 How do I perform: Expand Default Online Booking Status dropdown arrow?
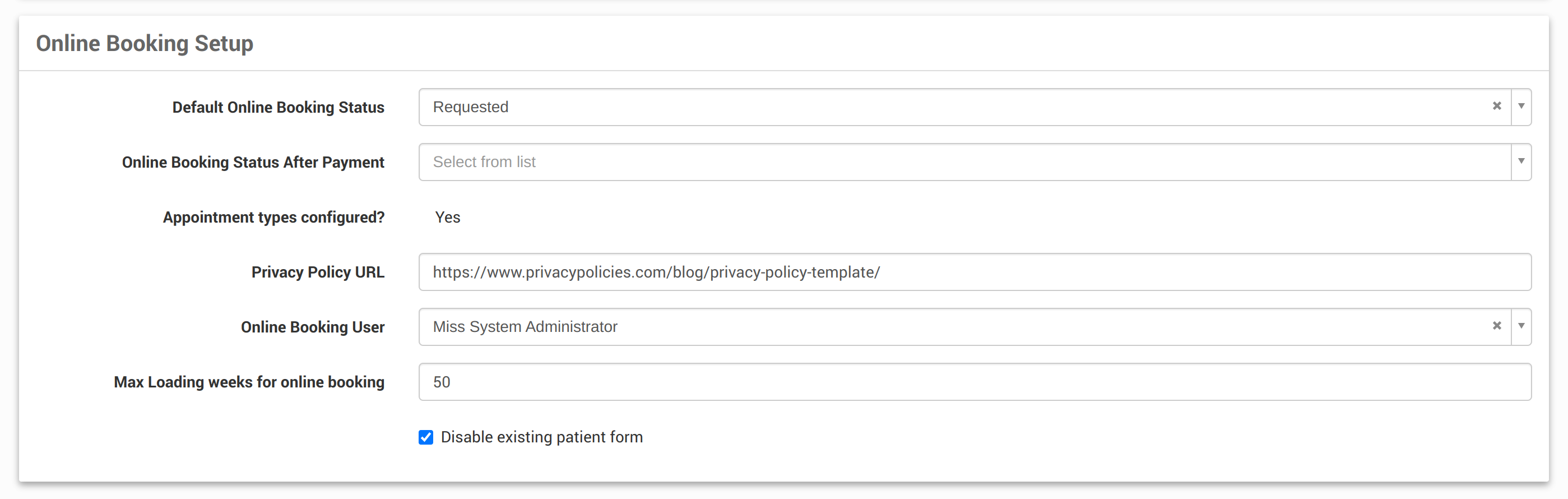[x=1521, y=107]
